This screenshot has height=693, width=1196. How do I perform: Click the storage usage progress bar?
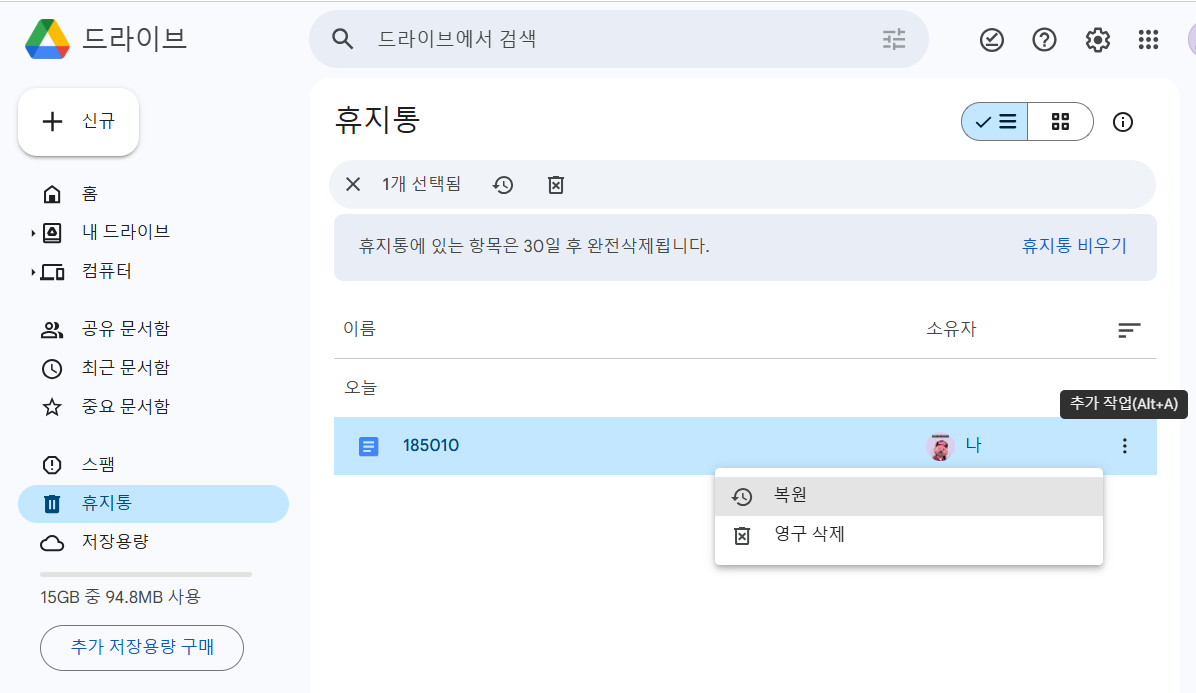tap(145, 573)
